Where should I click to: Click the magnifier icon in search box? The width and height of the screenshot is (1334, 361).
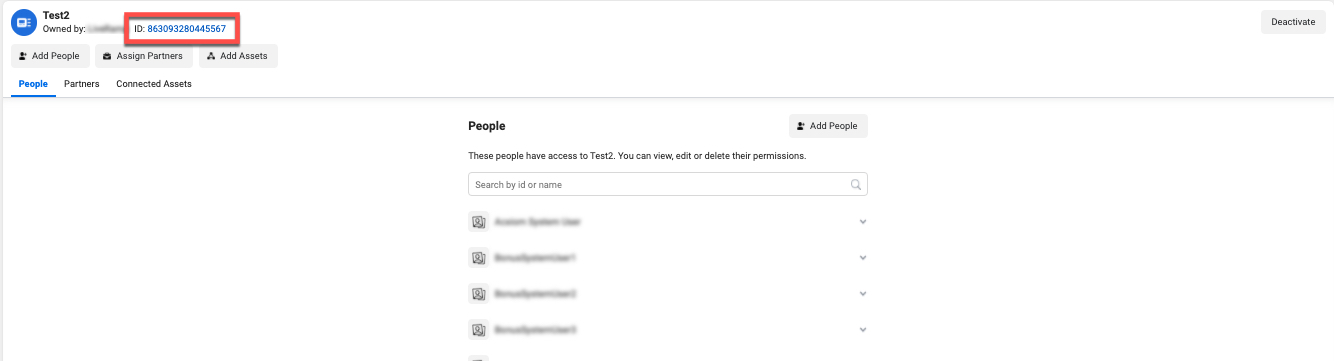(x=855, y=185)
